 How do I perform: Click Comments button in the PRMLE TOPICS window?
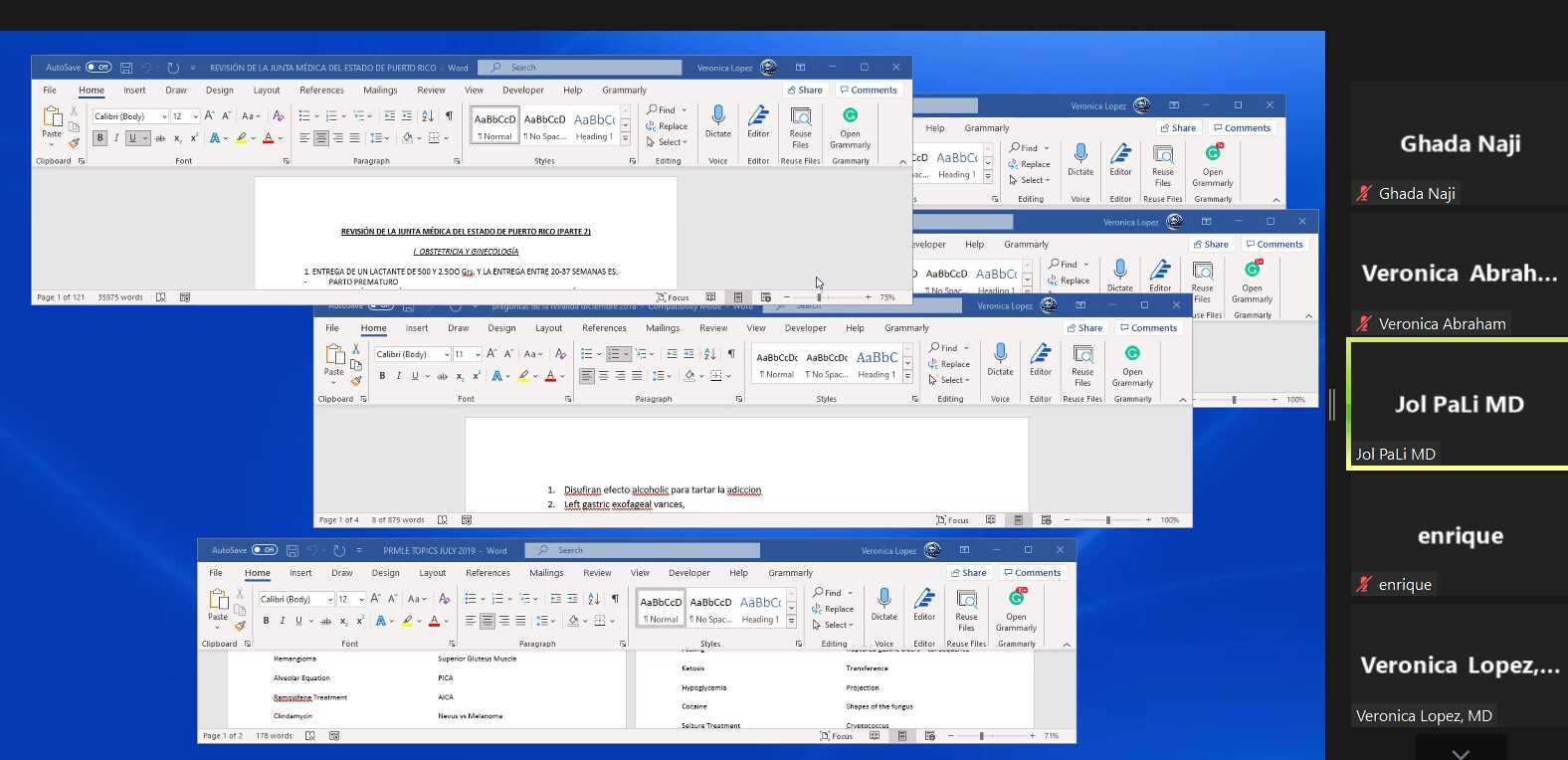[1032, 573]
